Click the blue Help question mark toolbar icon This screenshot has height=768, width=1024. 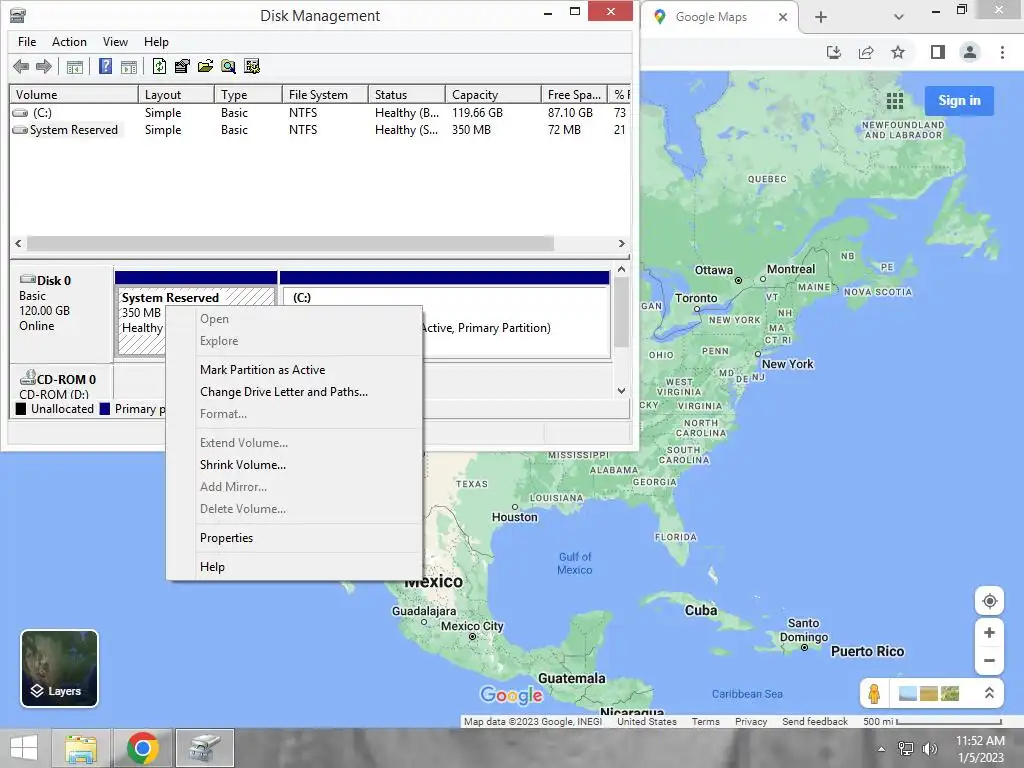pos(105,66)
